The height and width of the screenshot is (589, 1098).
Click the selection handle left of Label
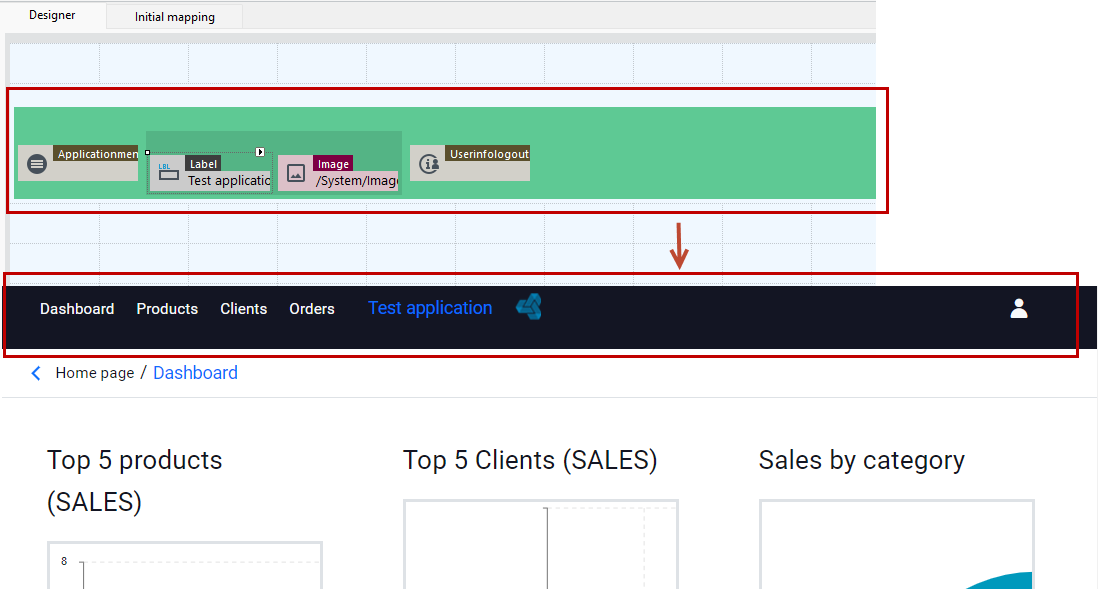[x=147, y=152]
